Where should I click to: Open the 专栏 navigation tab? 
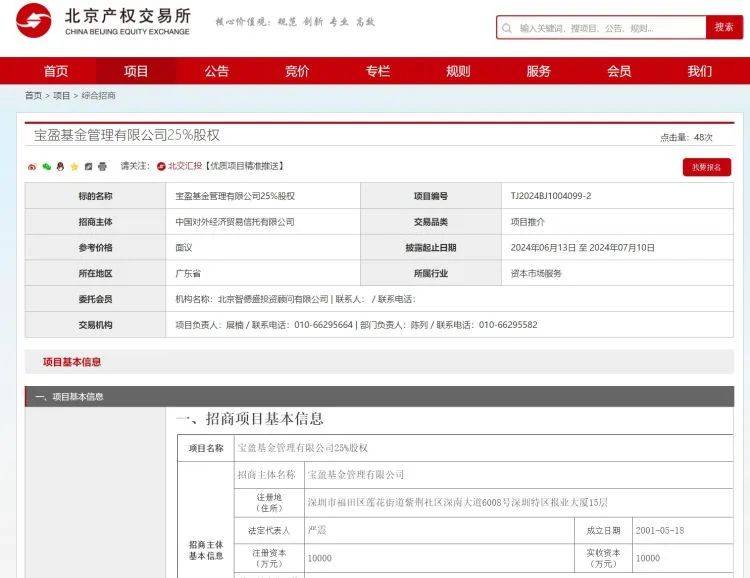click(x=378, y=71)
